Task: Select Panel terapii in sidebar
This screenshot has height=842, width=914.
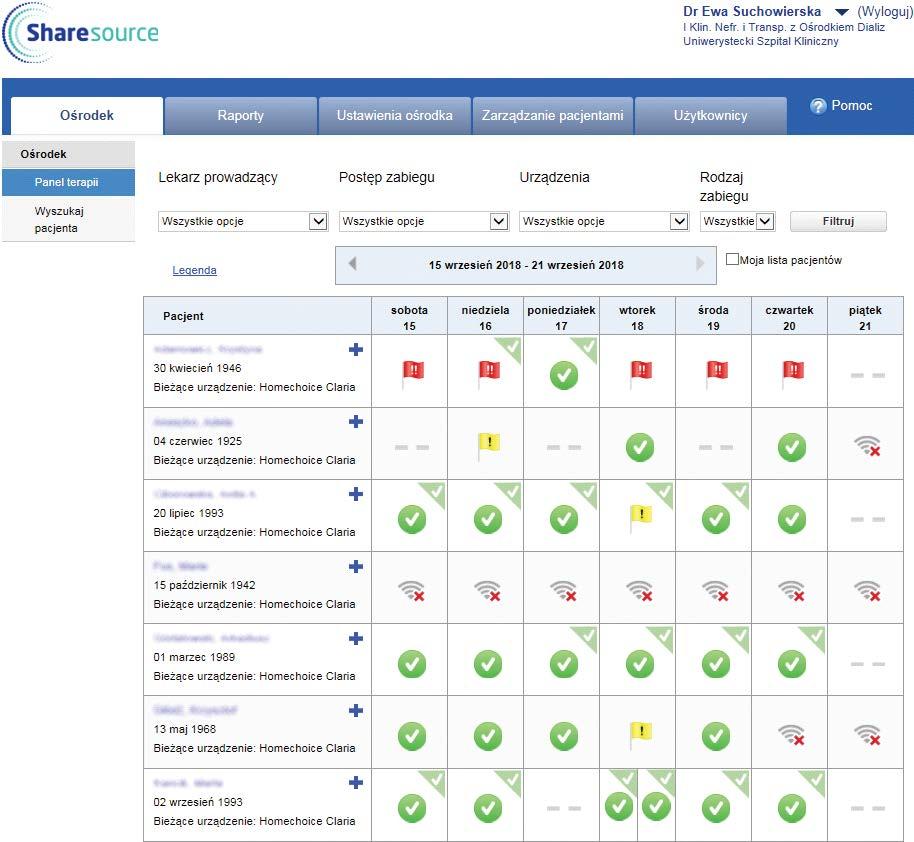Action: [68, 182]
